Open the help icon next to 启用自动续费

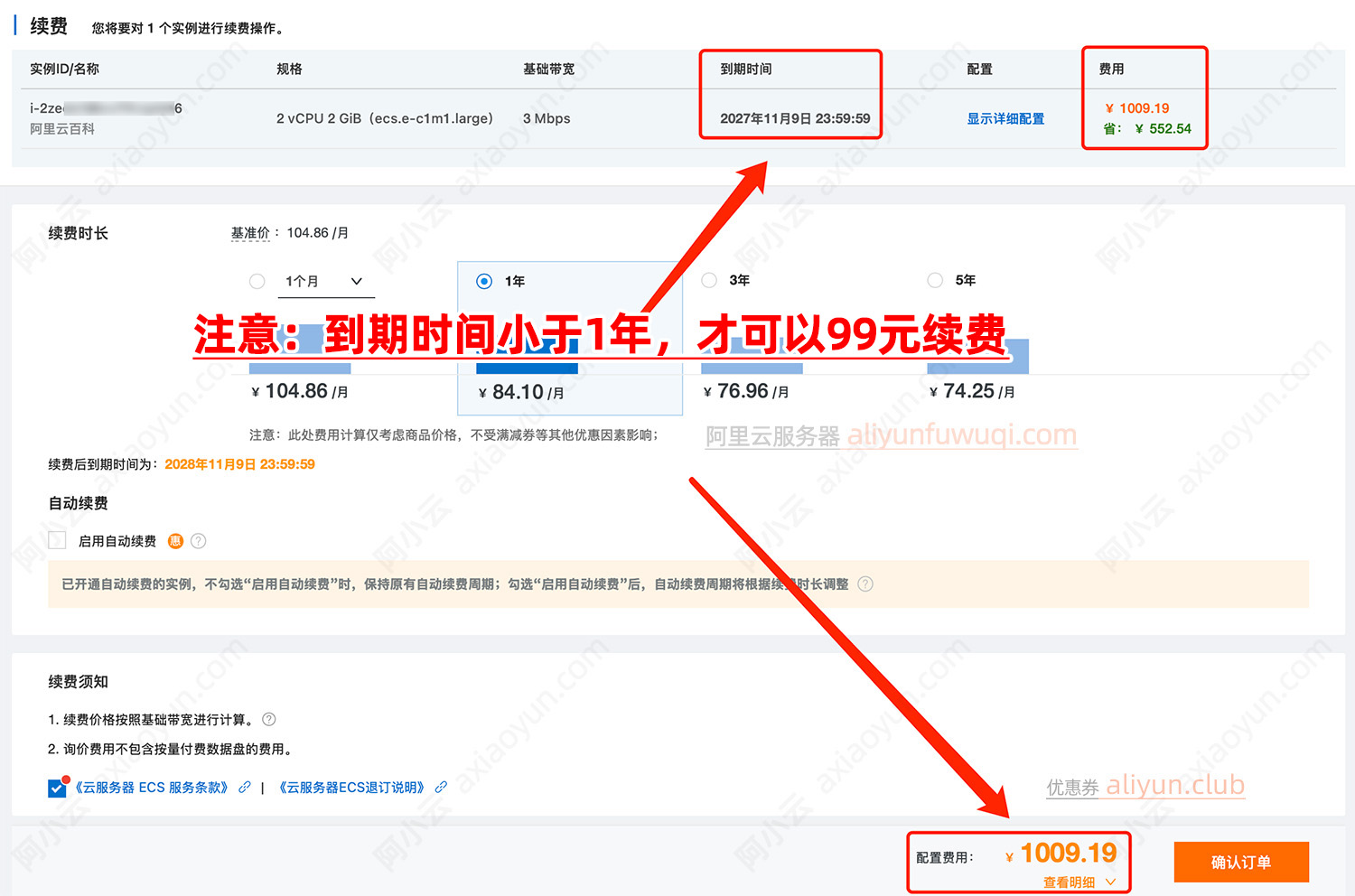tap(199, 541)
